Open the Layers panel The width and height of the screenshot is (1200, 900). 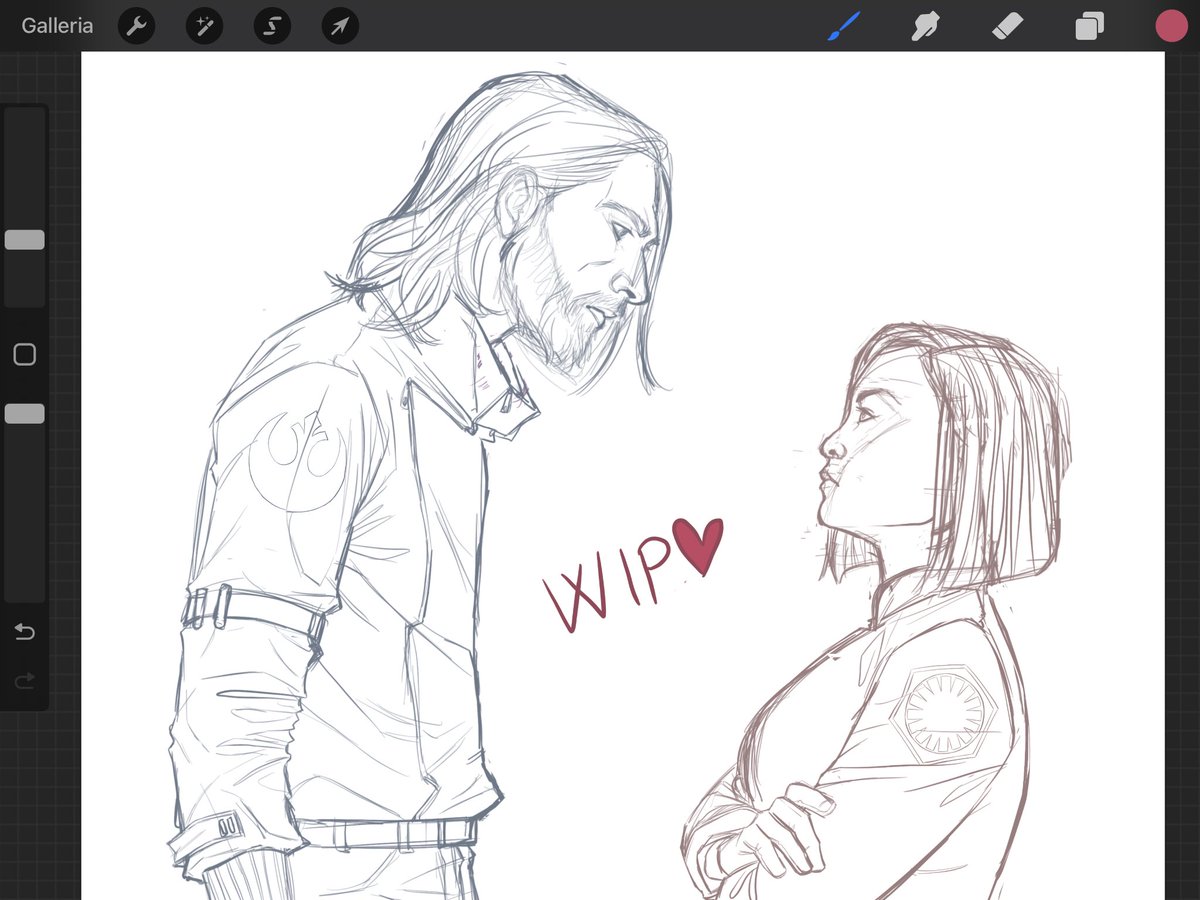pos(1089,26)
